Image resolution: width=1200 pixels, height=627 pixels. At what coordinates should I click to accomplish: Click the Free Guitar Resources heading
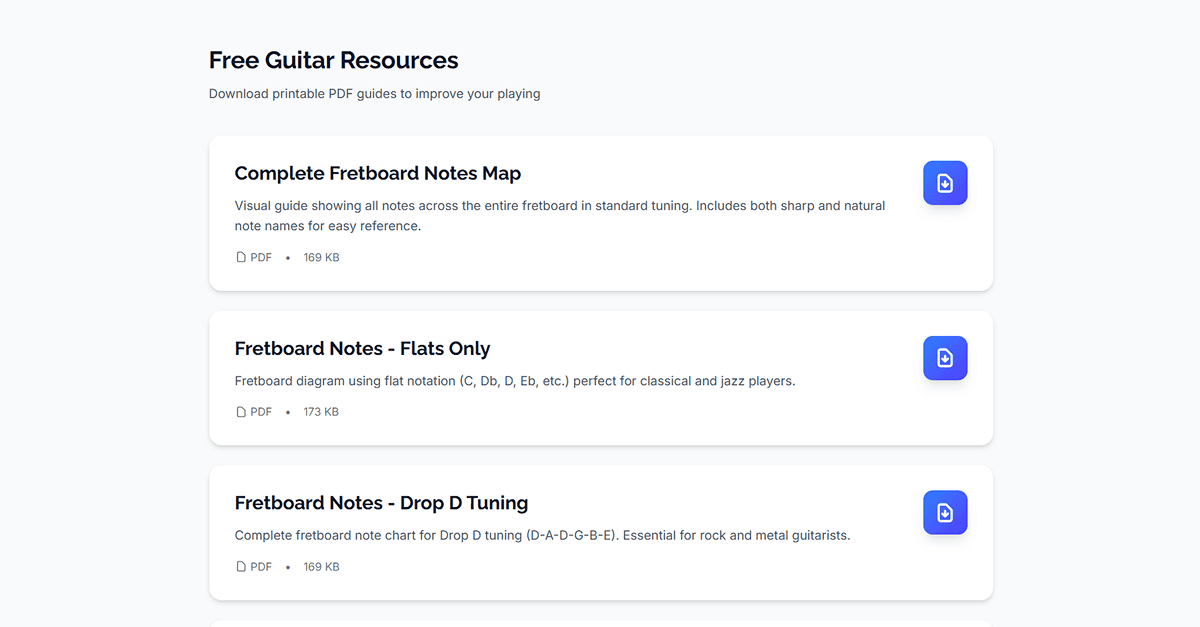333,60
